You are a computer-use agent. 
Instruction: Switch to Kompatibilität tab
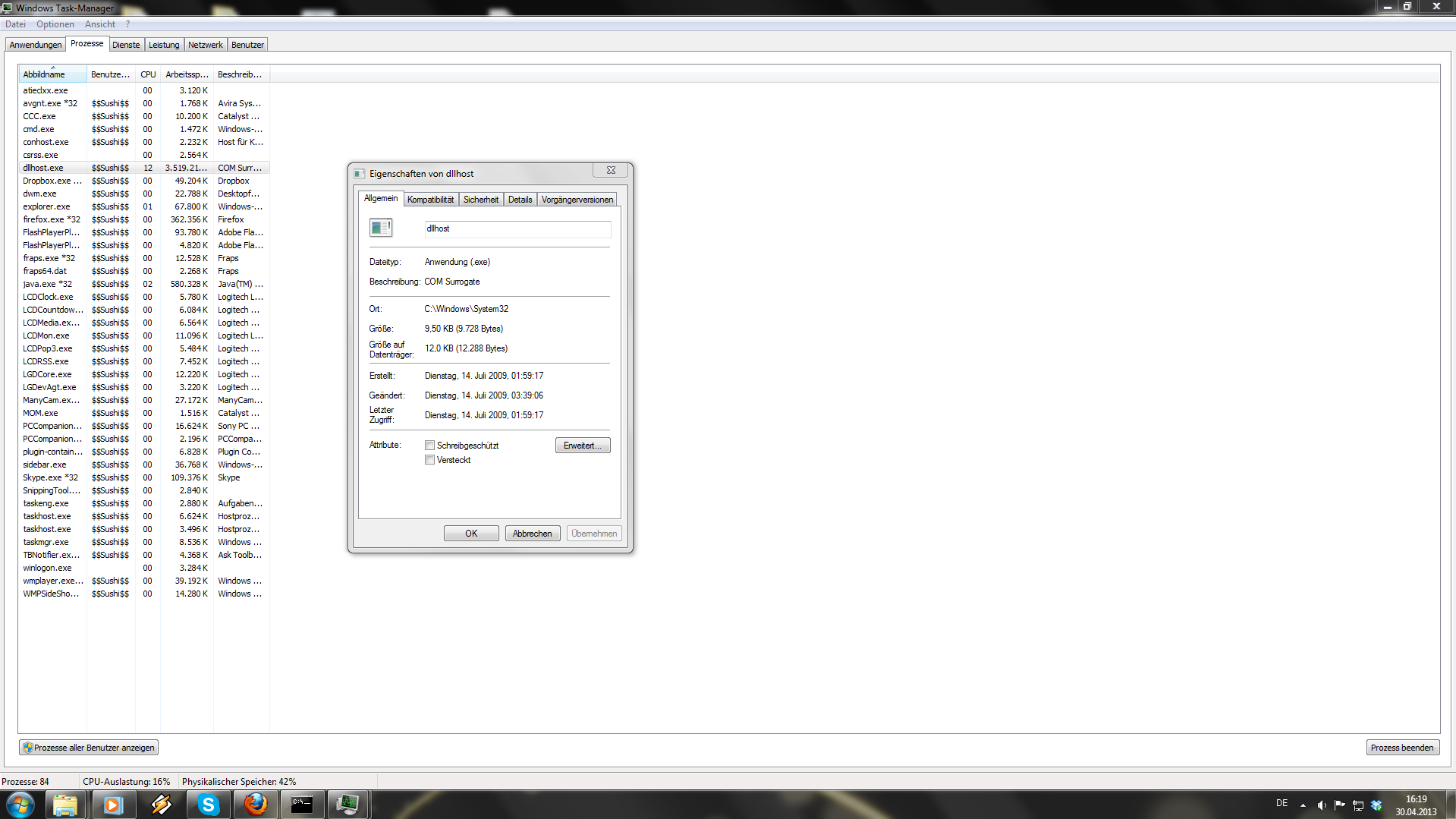click(430, 200)
